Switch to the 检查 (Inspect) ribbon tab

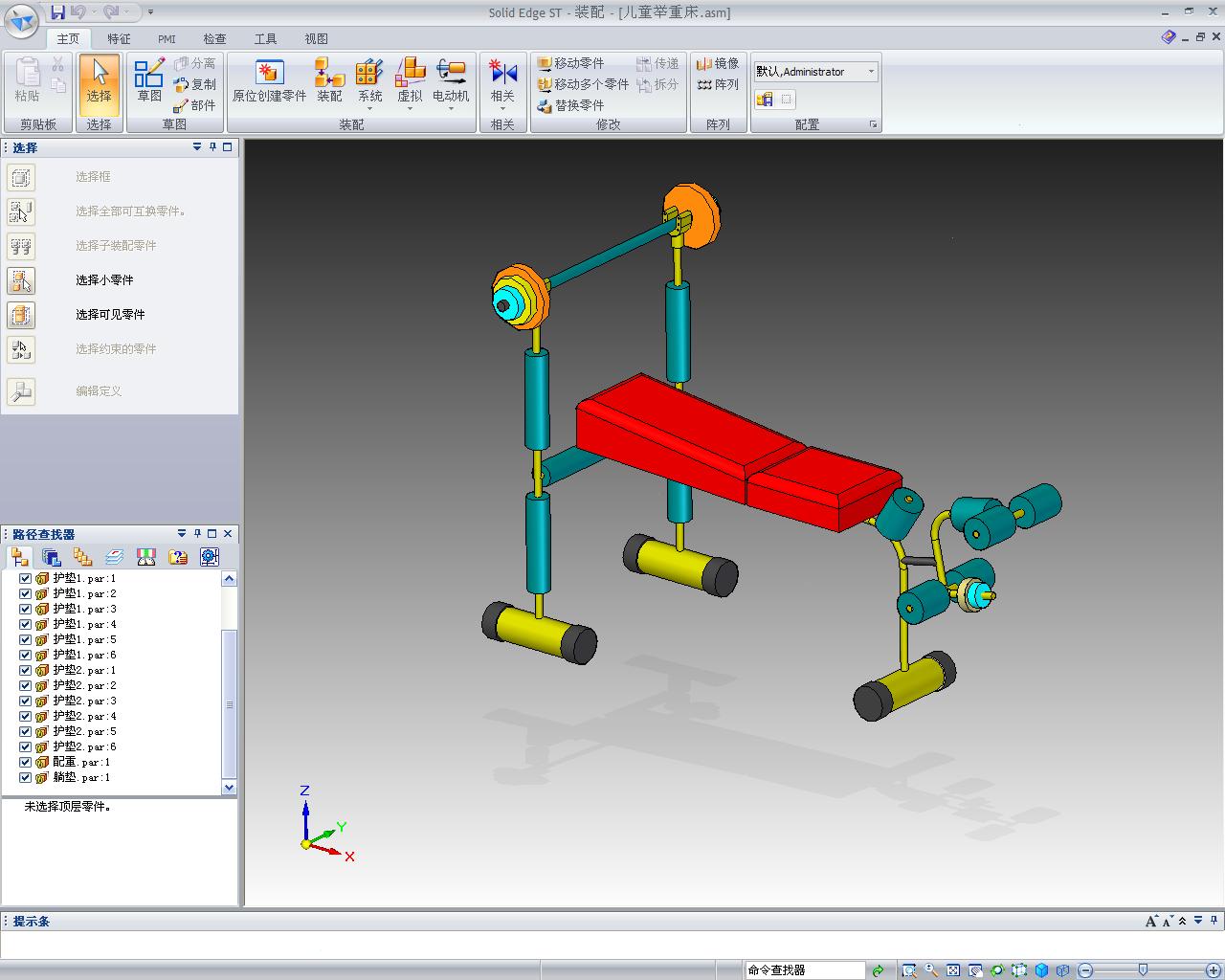[214, 39]
